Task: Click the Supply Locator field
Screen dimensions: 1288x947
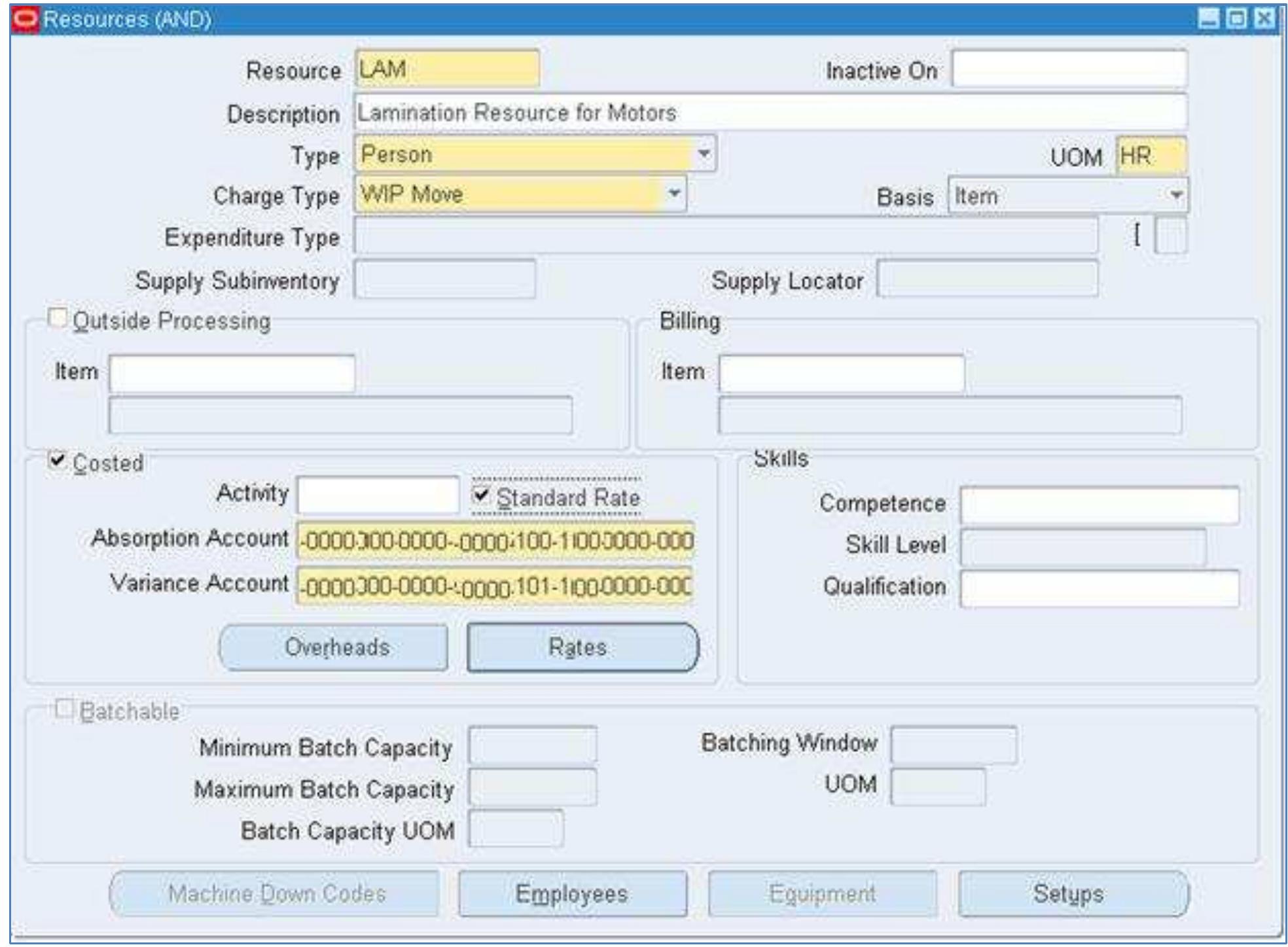Action: pyautogui.click(x=988, y=279)
